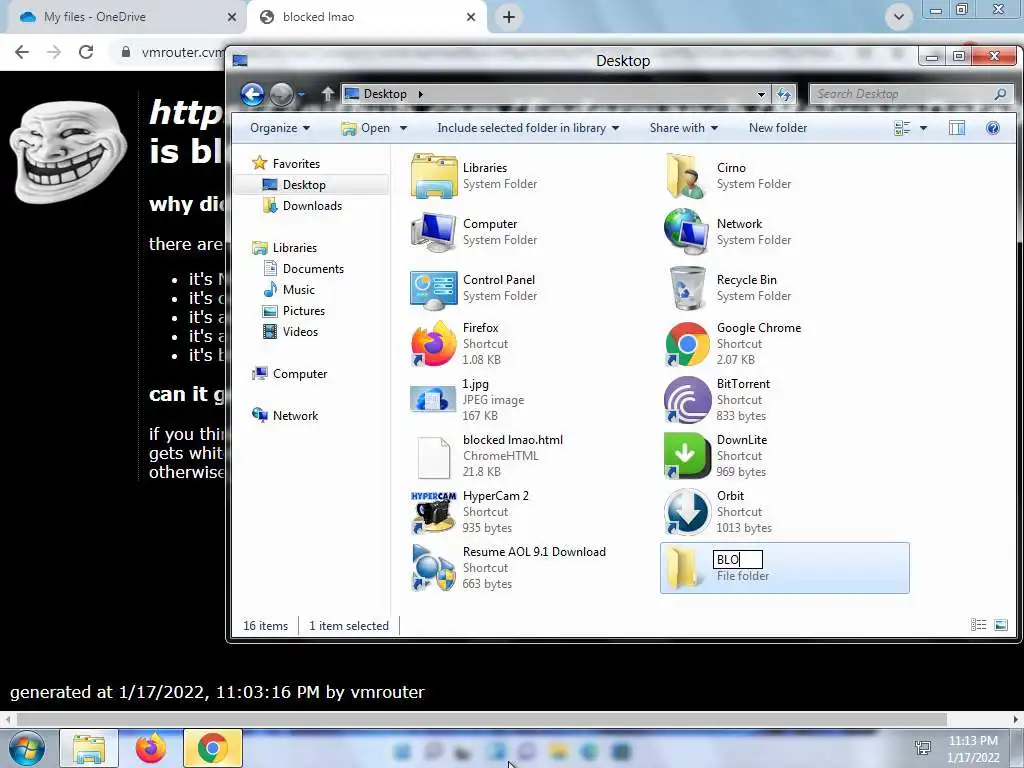Viewport: 1024px width, 768px height.
Task: Open Pictures library in navigation pane
Action: (x=293, y=311)
